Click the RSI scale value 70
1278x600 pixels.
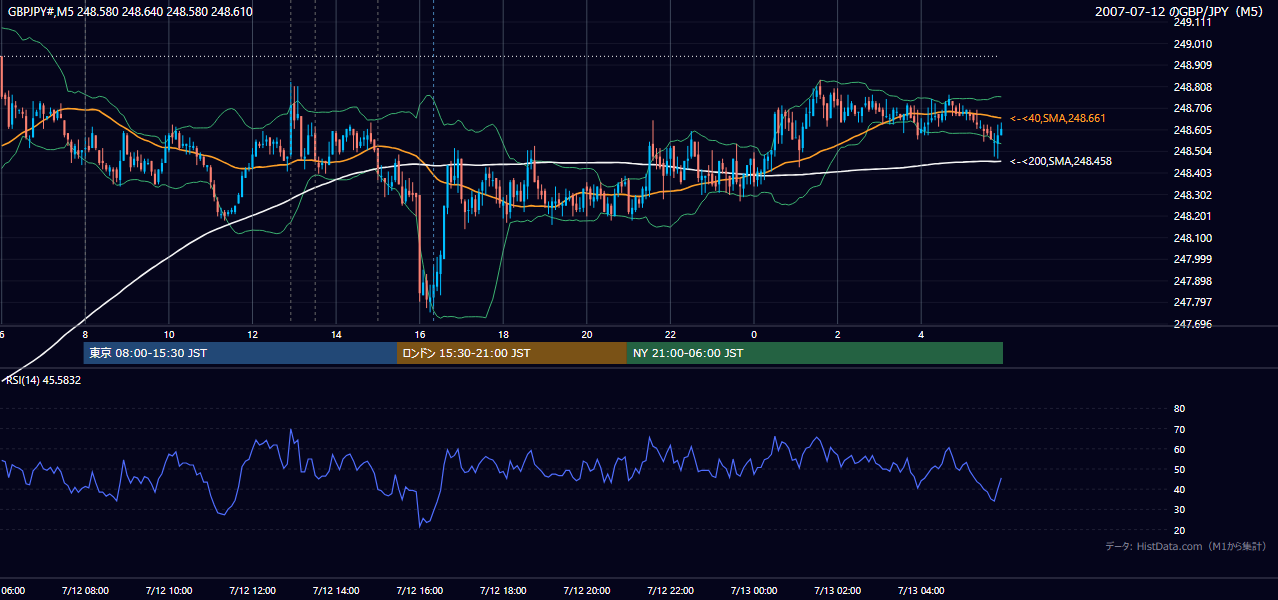[1179, 429]
